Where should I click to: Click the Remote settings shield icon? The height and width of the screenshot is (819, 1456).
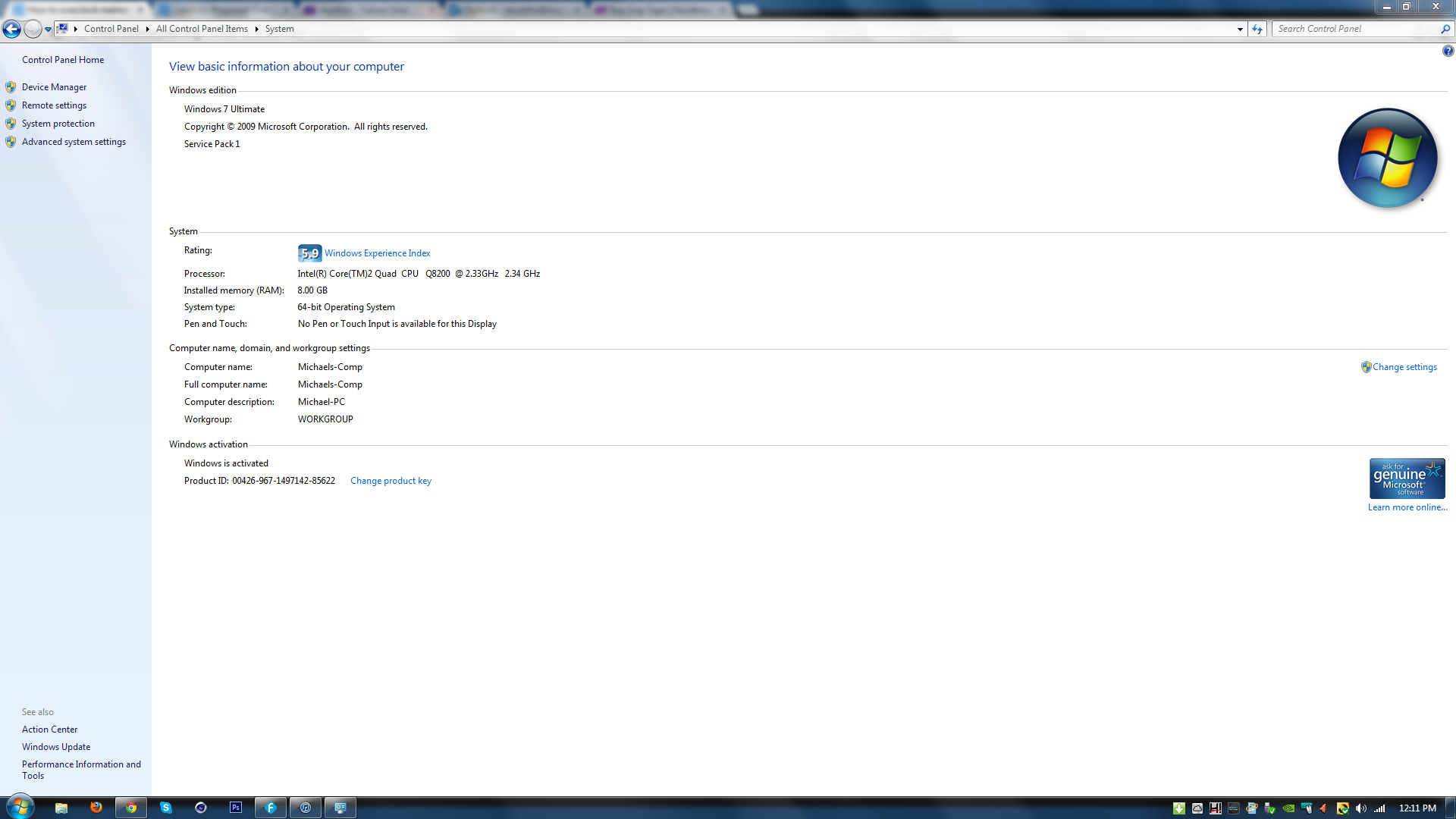tap(11, 105)
